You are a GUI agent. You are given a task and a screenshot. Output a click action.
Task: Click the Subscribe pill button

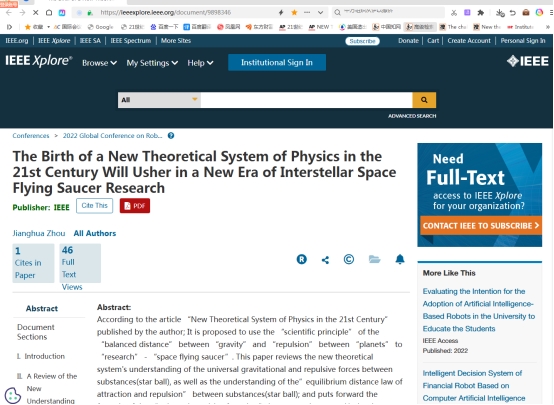pyautogui.click(x=362, y=41)
